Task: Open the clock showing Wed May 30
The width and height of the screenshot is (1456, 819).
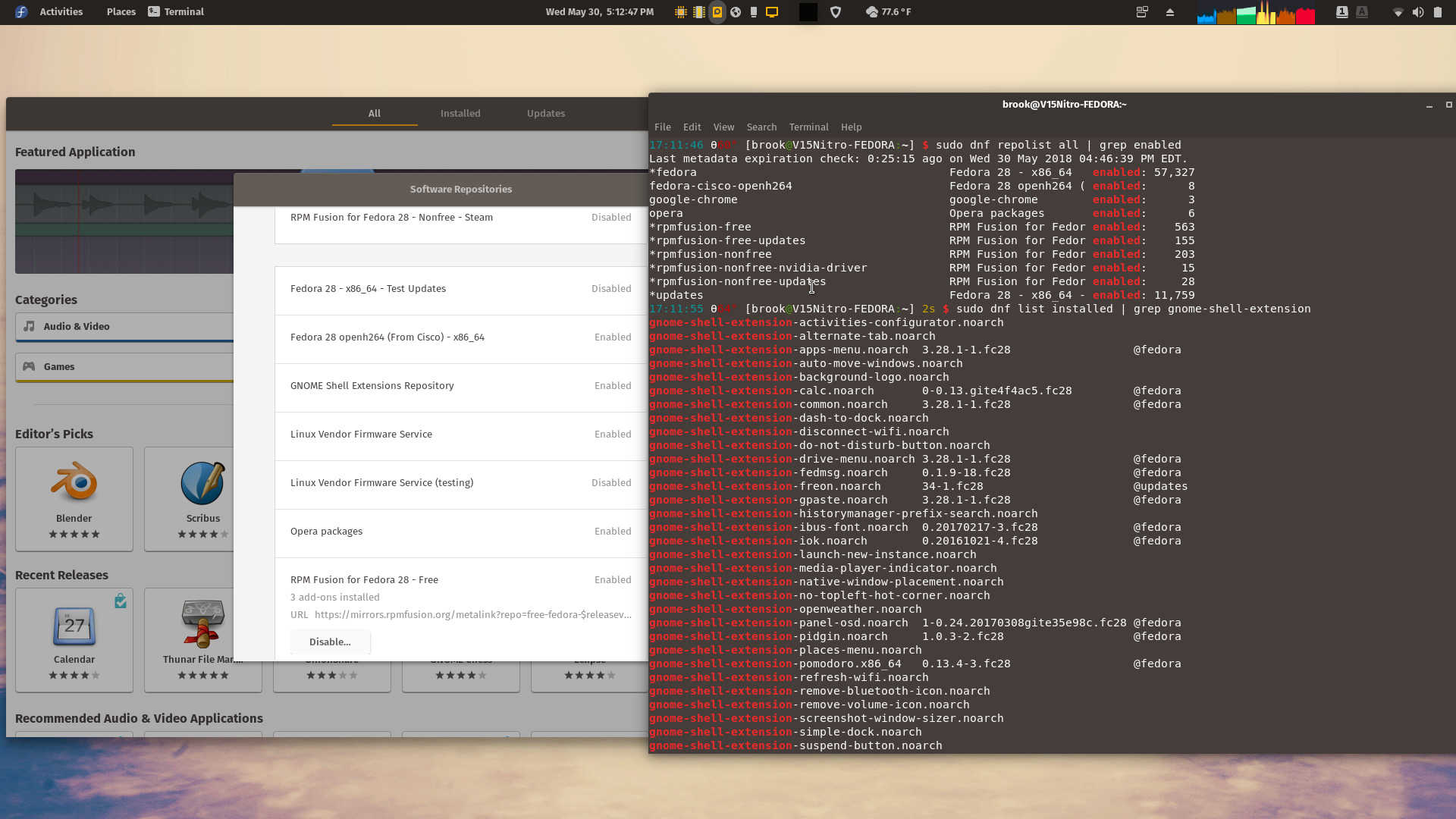Action: 600,11
